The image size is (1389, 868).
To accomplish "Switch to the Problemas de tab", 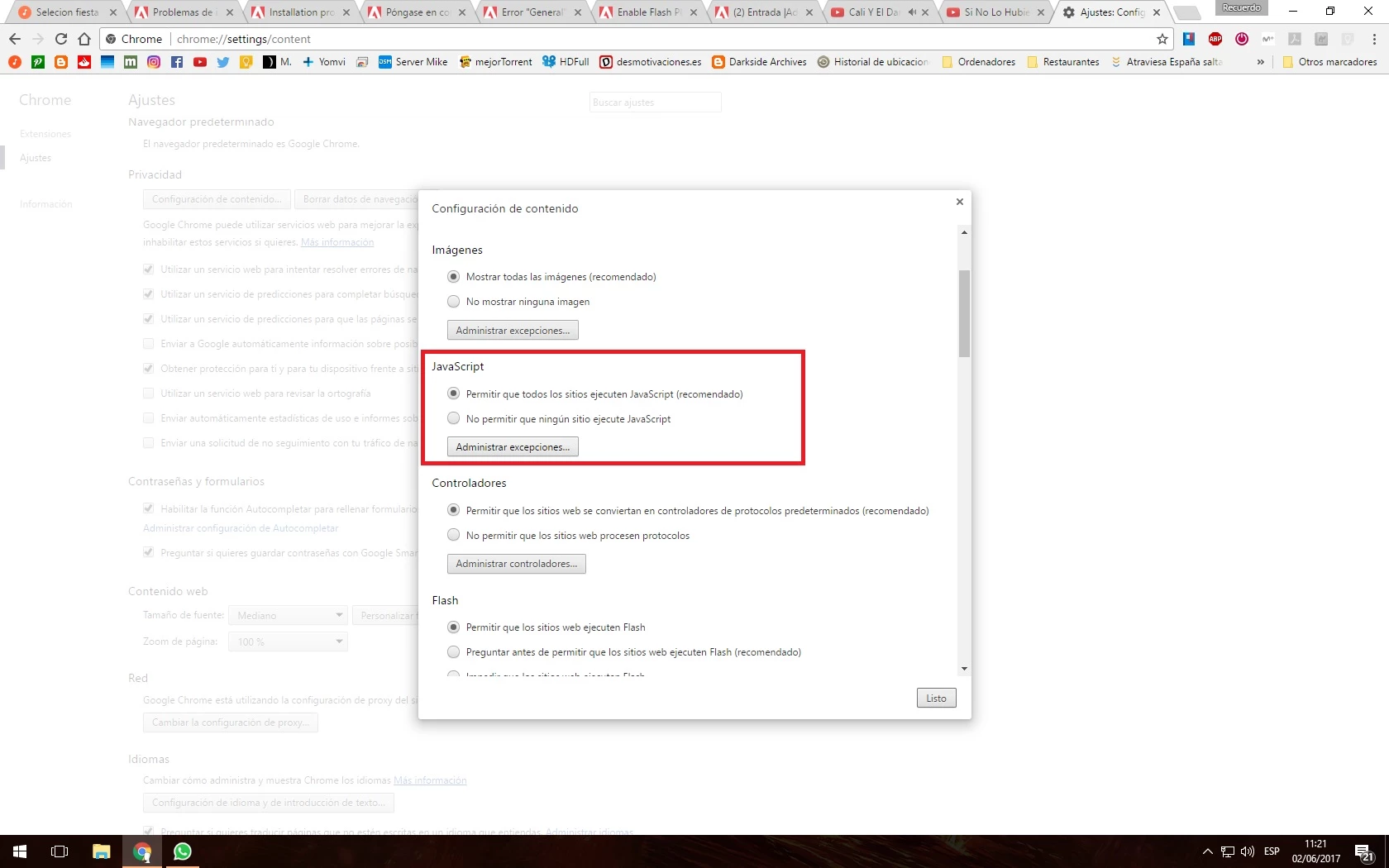I will click(x=182, y=12).
